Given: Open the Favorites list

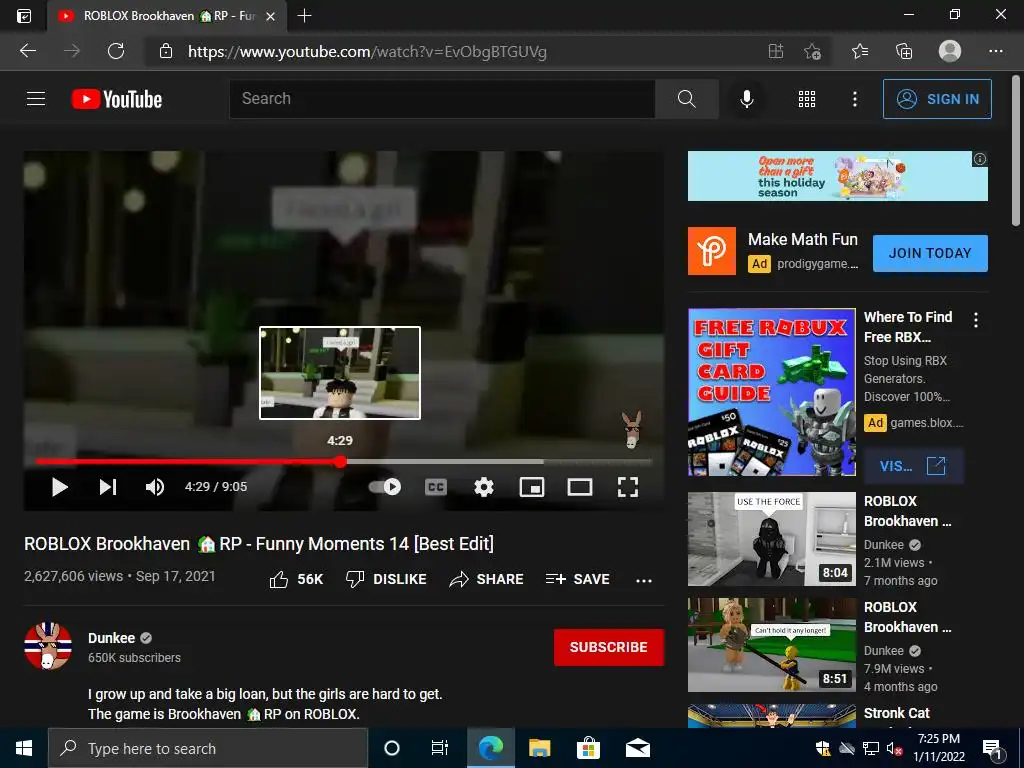Looking at the screenshot, I should (x=860, y=51).
